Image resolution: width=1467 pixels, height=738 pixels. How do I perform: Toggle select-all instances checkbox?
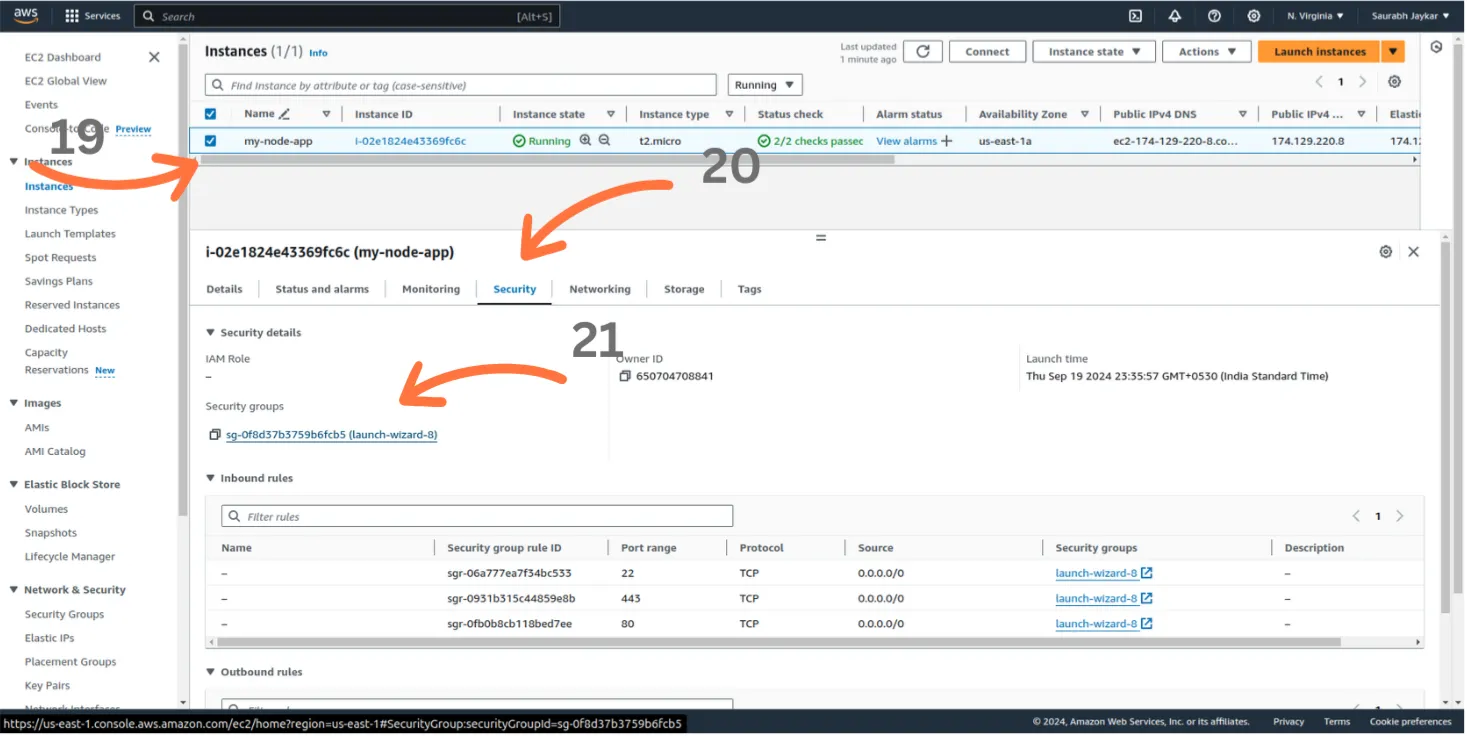pyautogui.click(x=210, y=114)
